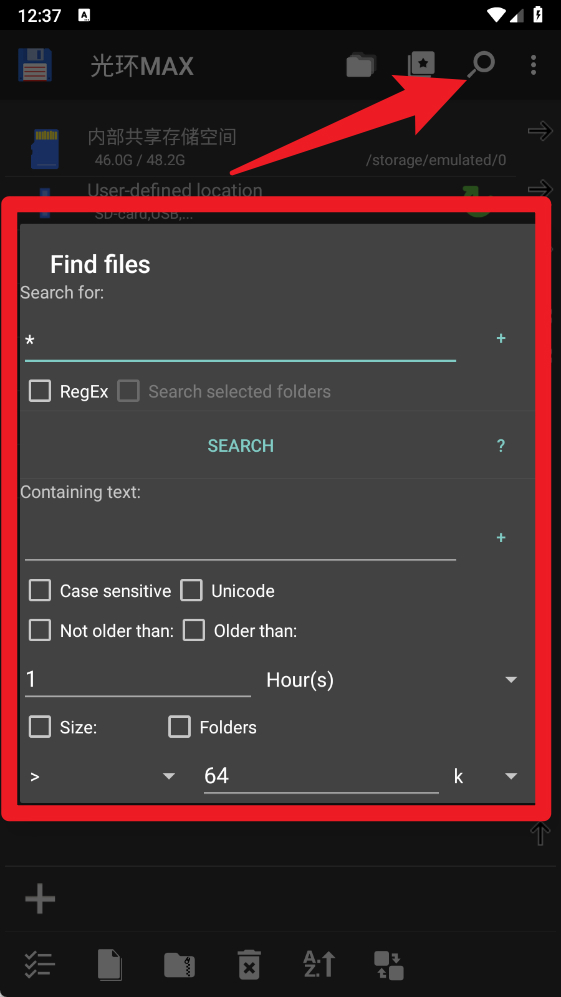Open the greater-than comparison dropdown
This screenshot has height=997, width=561.
(102, 776)
